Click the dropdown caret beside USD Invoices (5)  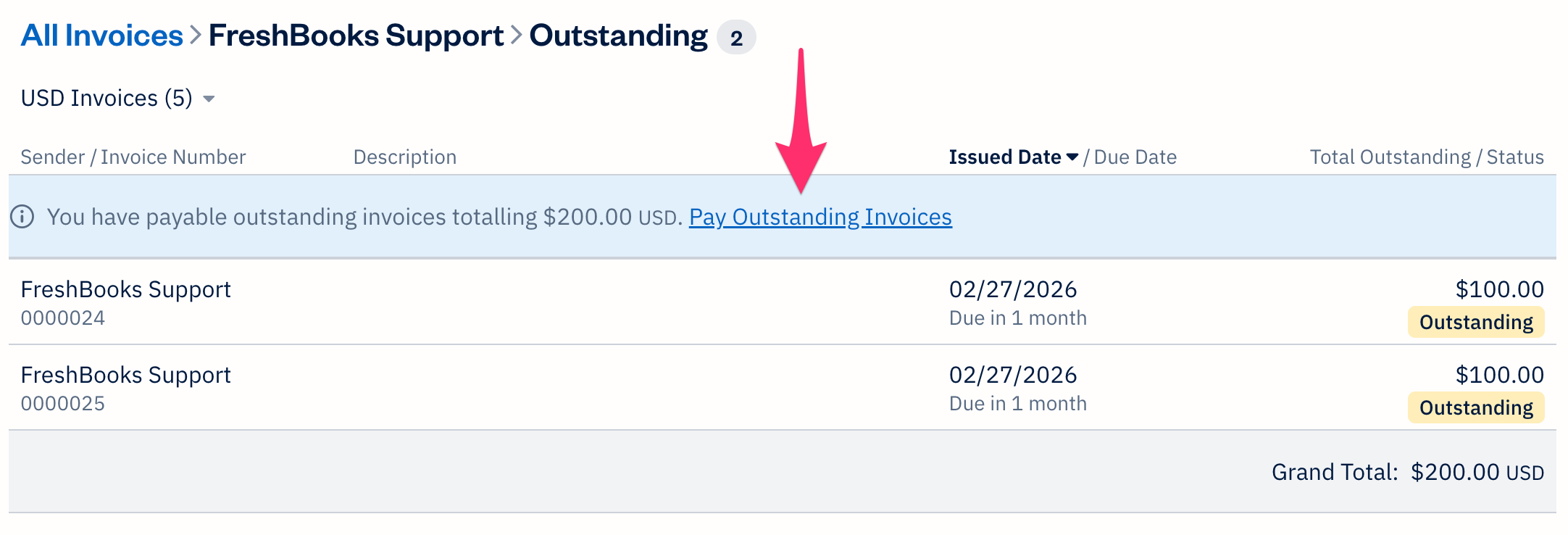pyautogui.click(x=209, y=99)
